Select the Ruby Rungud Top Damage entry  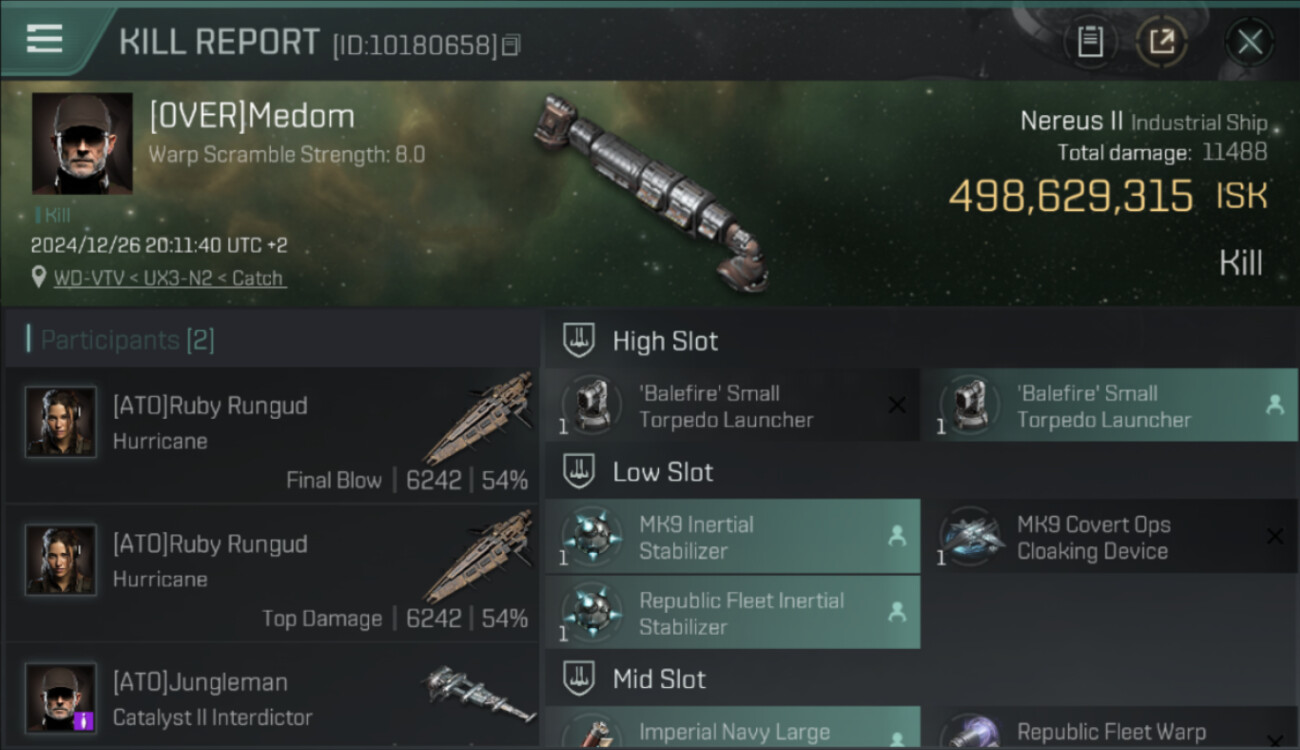click(x=273, y=573)
